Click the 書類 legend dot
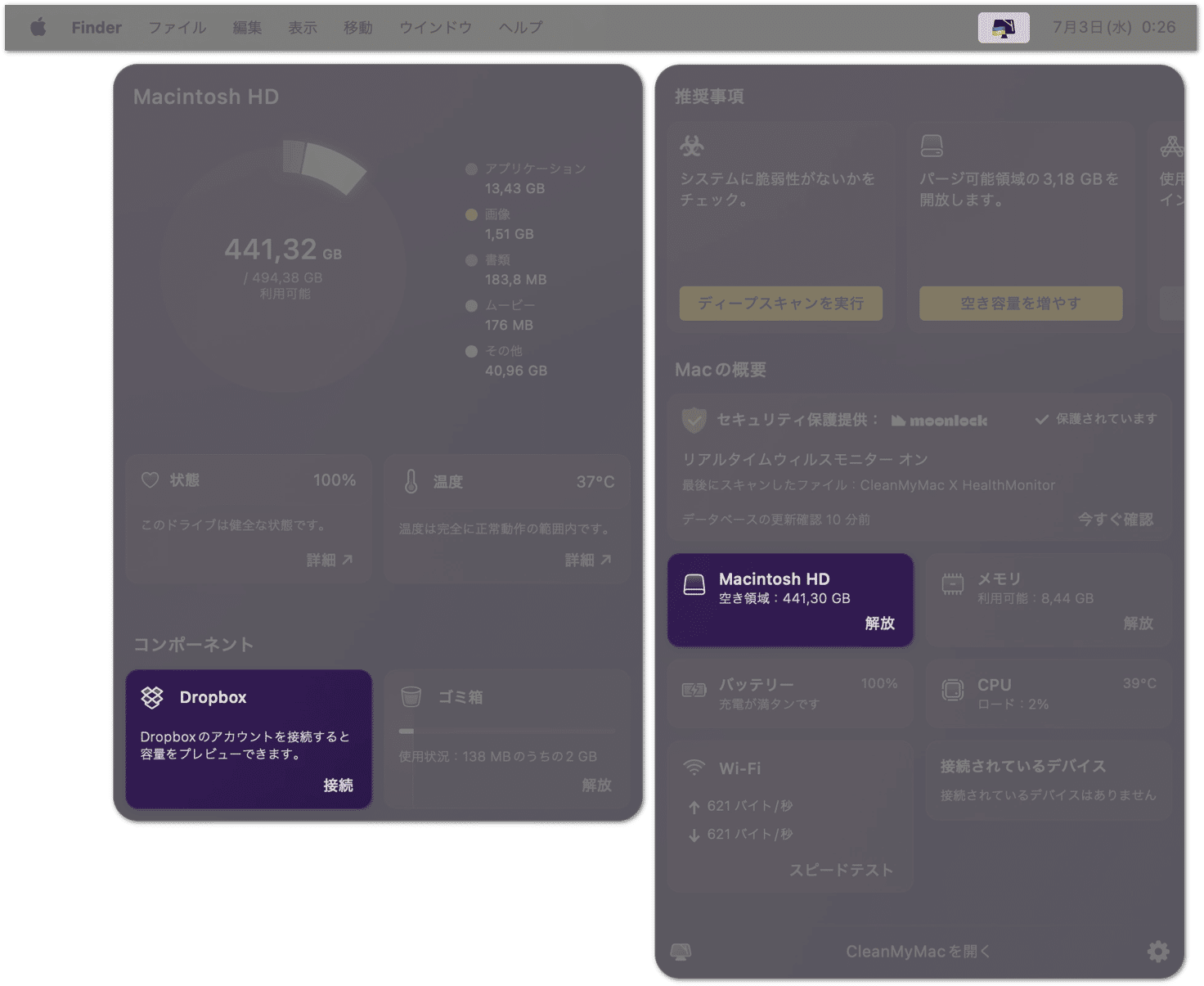 [x=471, y=260]
